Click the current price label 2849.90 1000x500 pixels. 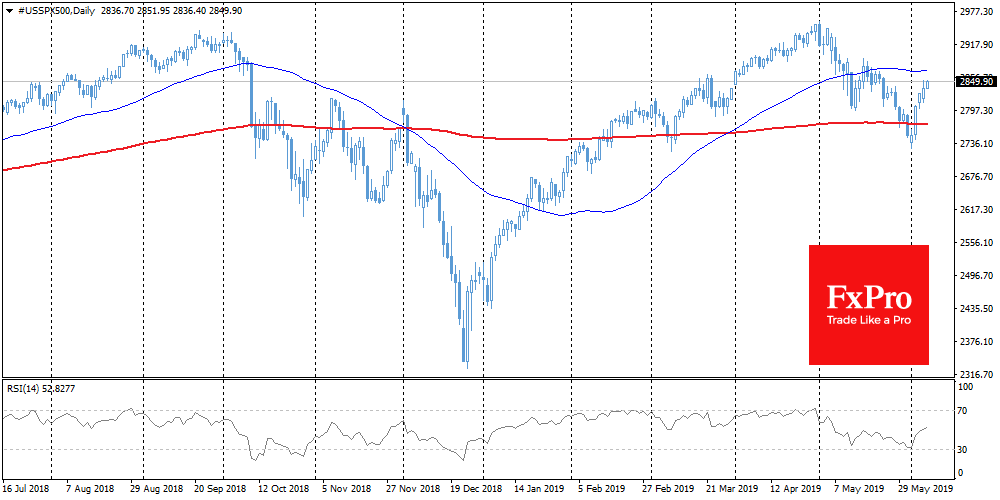[976, 82]
